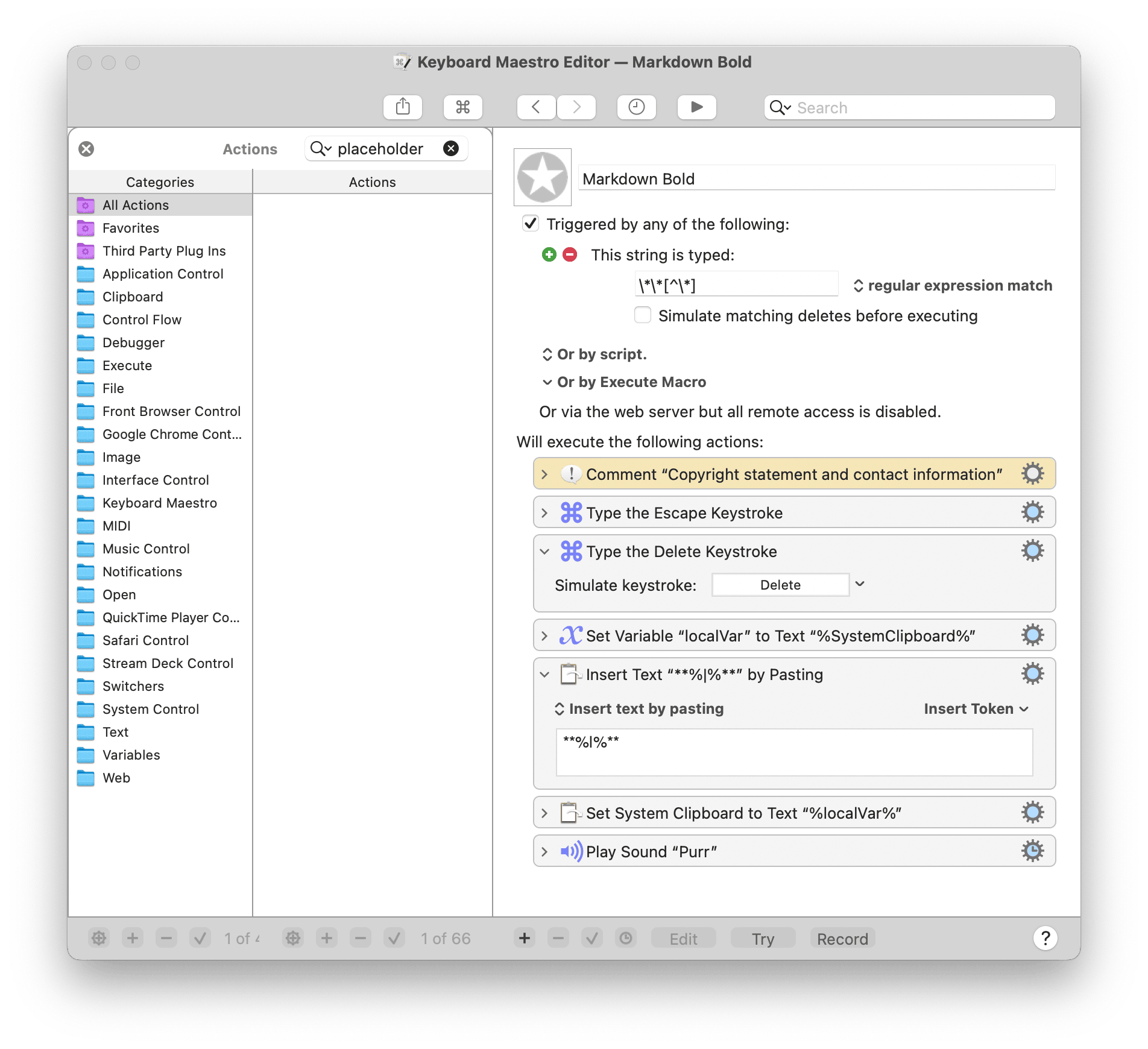Open gear menu for Insert Text action
Image resolution: width=1148 pixels, height=1049 pixels.
[x=1033, y=674]
